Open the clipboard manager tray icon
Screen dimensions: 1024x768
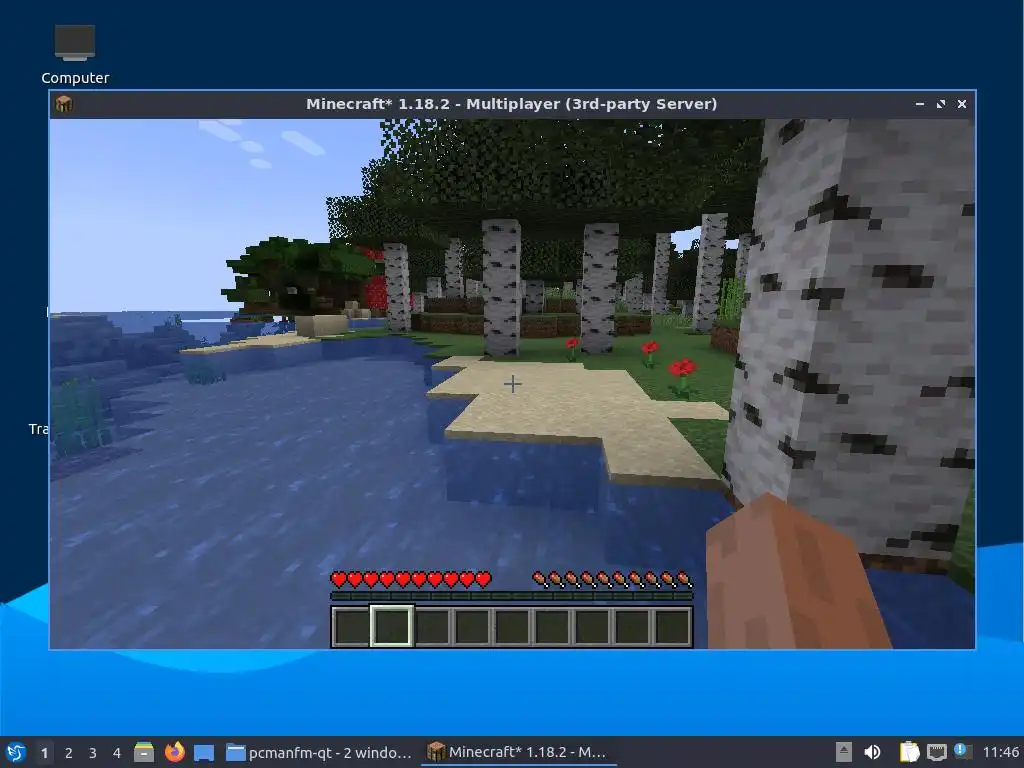pos(909,752)
